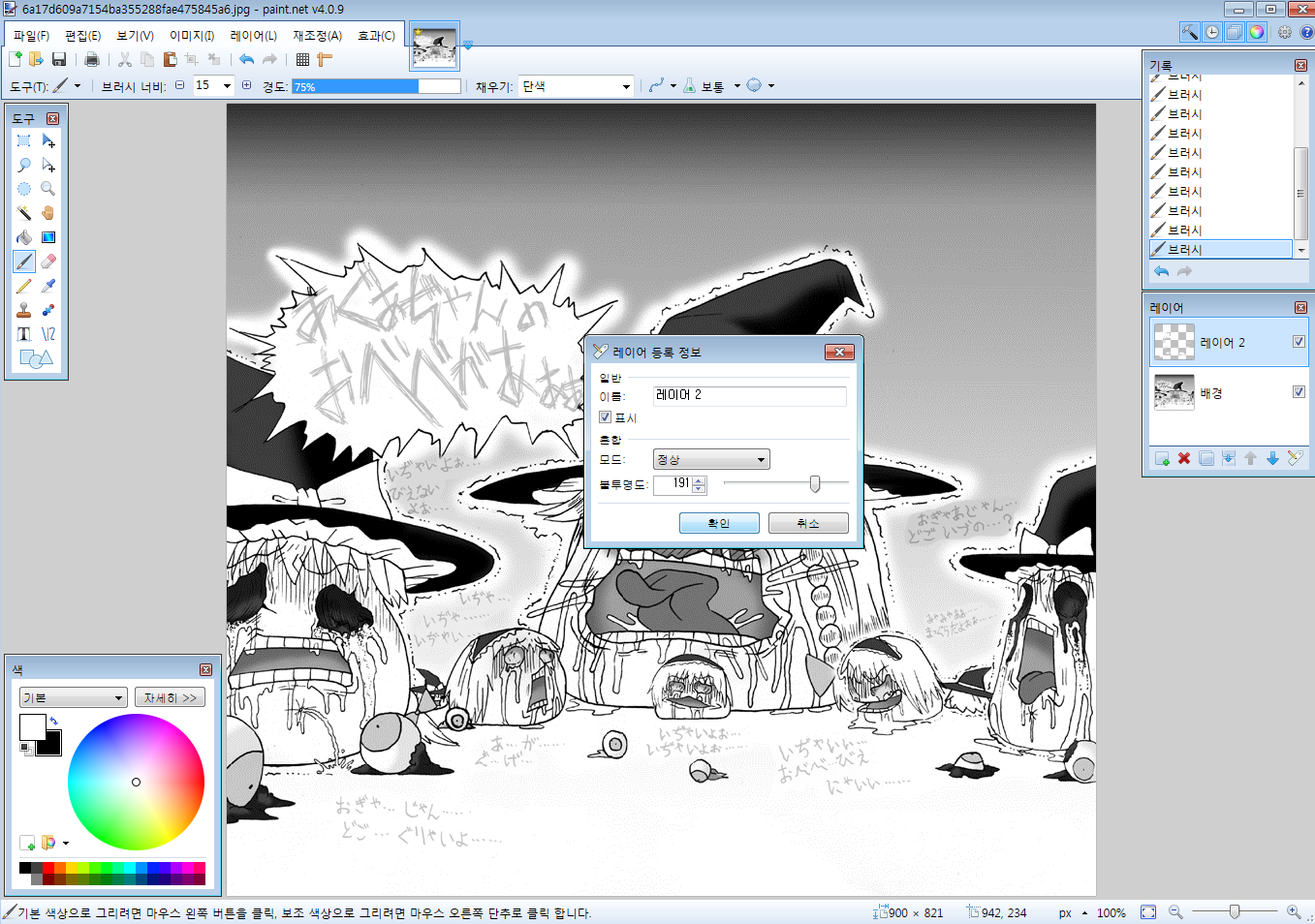Viewport: 1315px width, 924px height.
Task: Select the Clone Stamp tool
Action: tap(24, 310)
